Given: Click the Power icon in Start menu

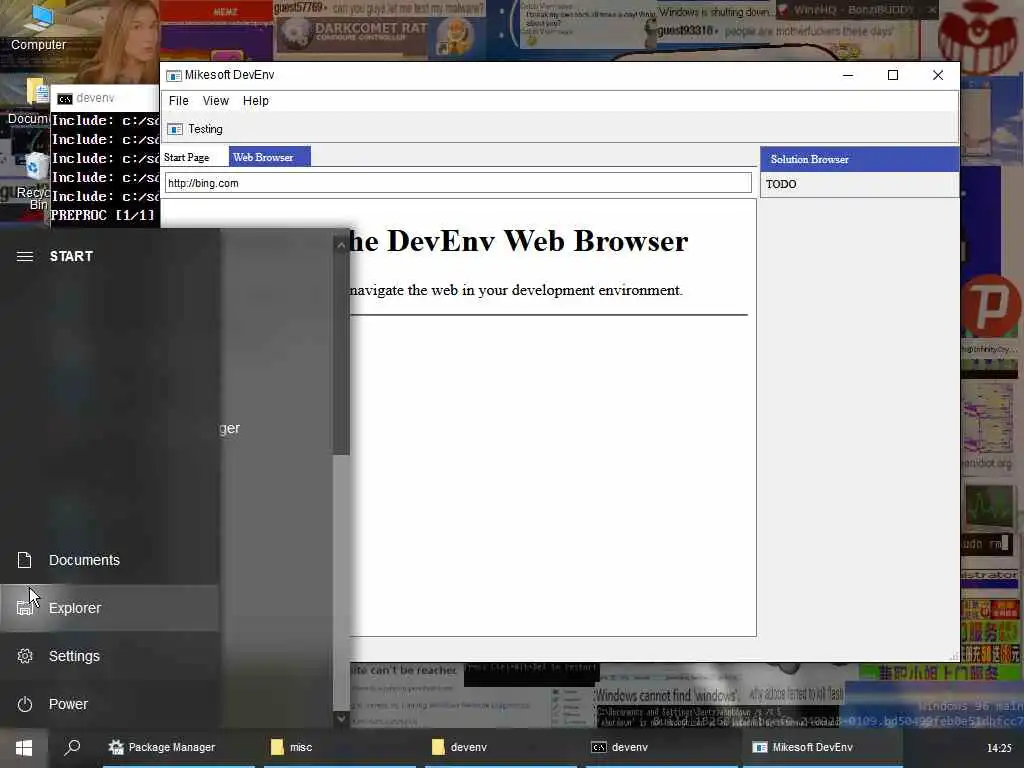Looking at the screenshot, I should pyautogui.click(x=25, y=704).
